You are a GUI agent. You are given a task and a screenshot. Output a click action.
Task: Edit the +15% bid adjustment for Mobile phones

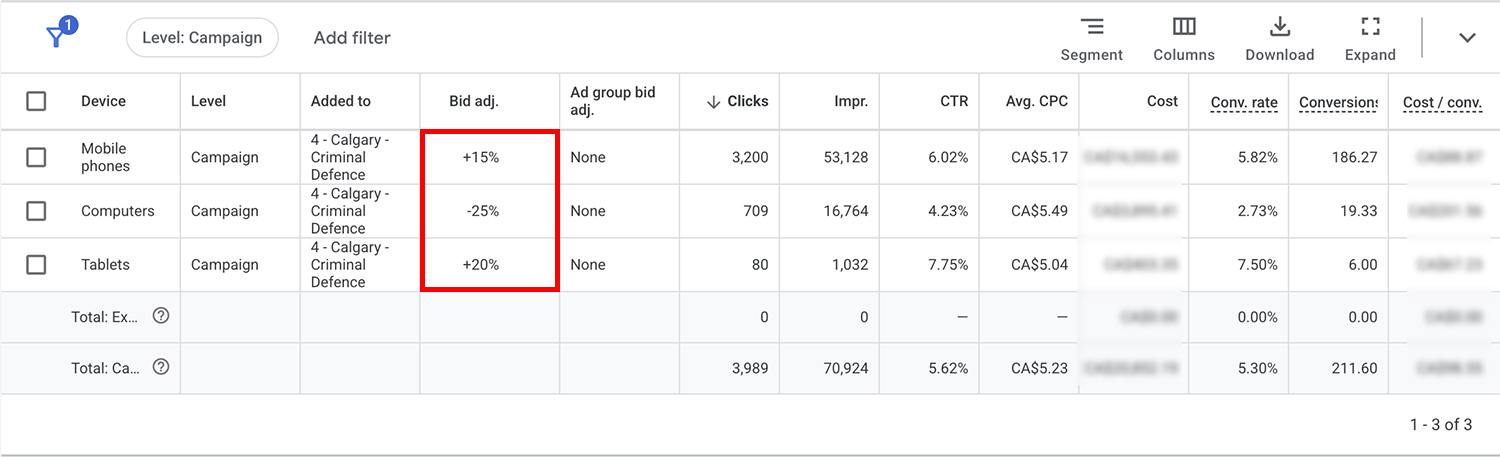pyautogui.click(x=481, y=157)
